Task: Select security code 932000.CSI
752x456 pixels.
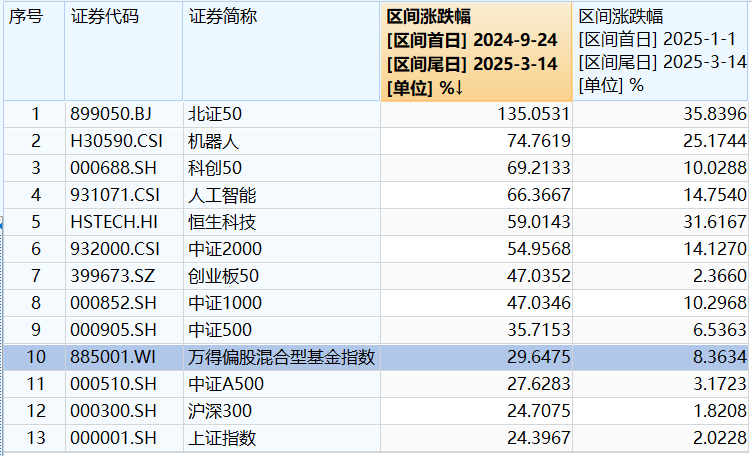Action: point(115,249)
